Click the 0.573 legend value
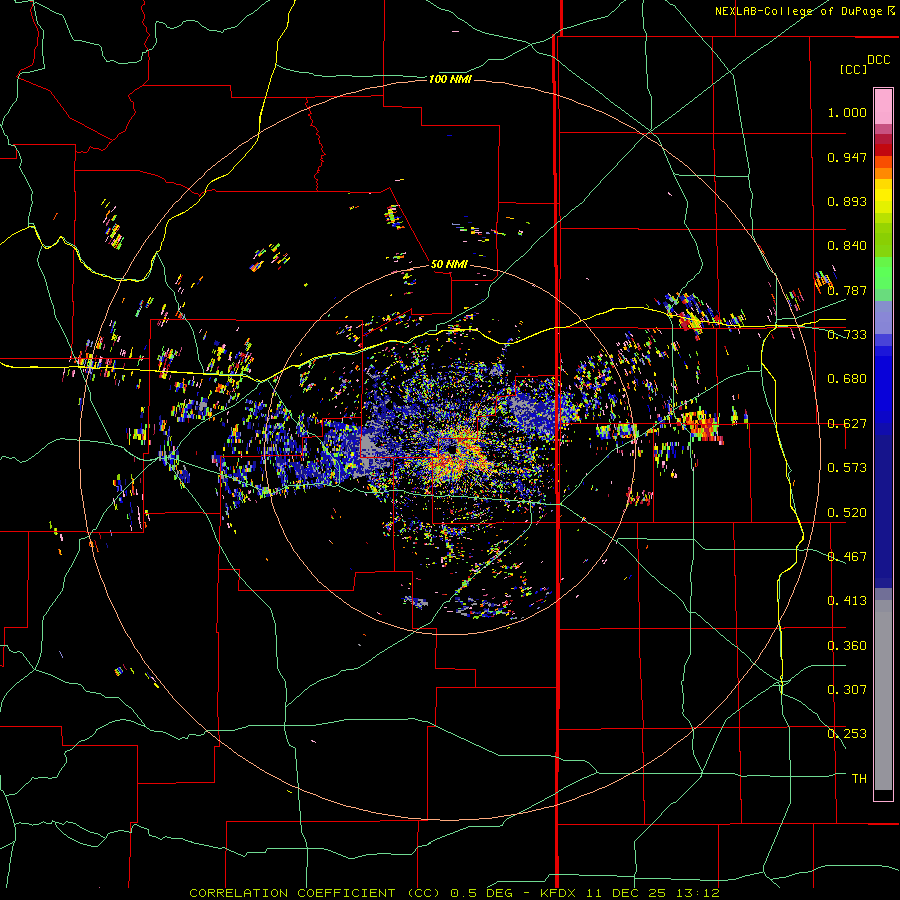This screenshot has width=900, height=900. click(847, 468)
